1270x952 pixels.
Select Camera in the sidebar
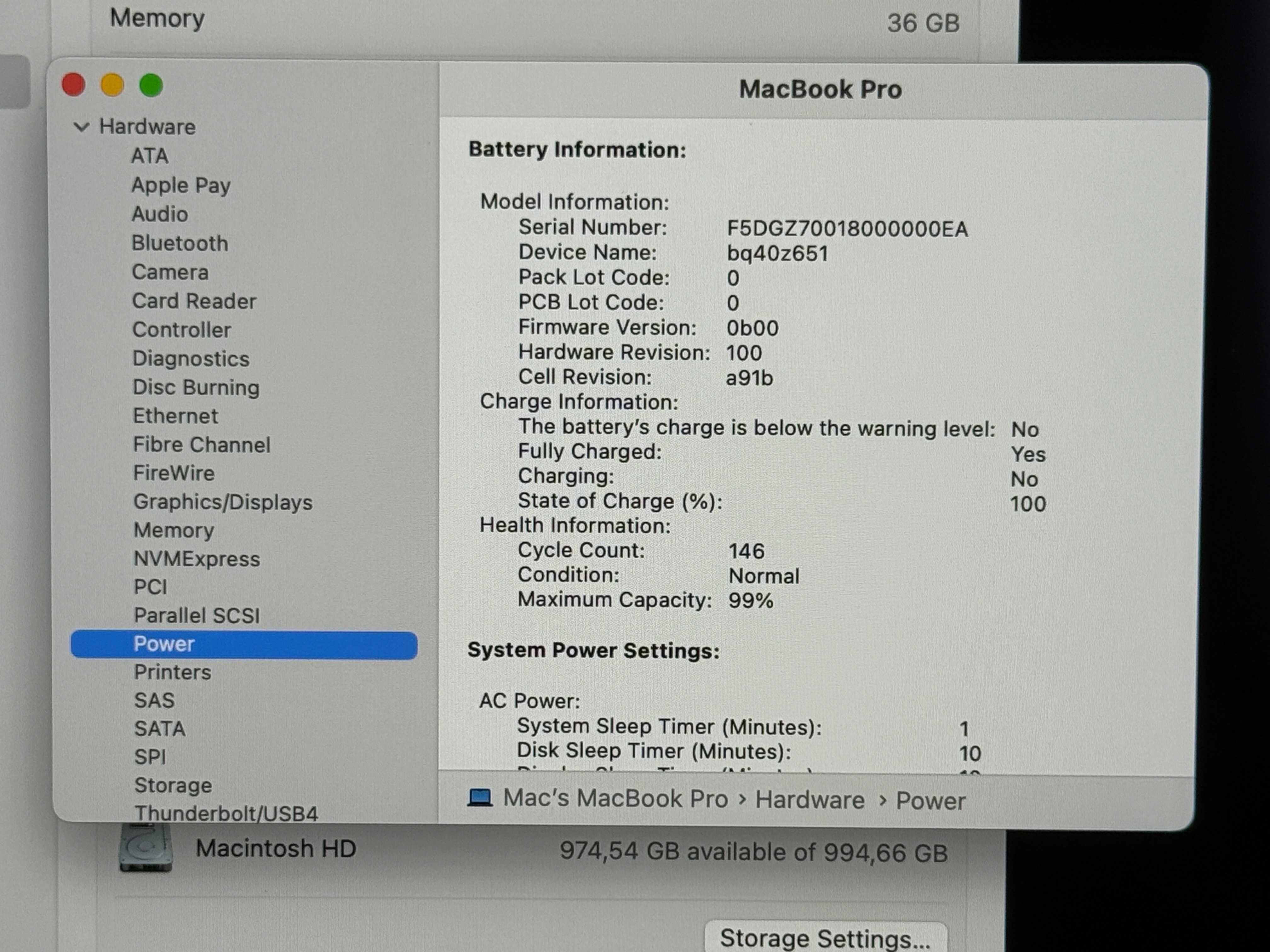(170, 272)
